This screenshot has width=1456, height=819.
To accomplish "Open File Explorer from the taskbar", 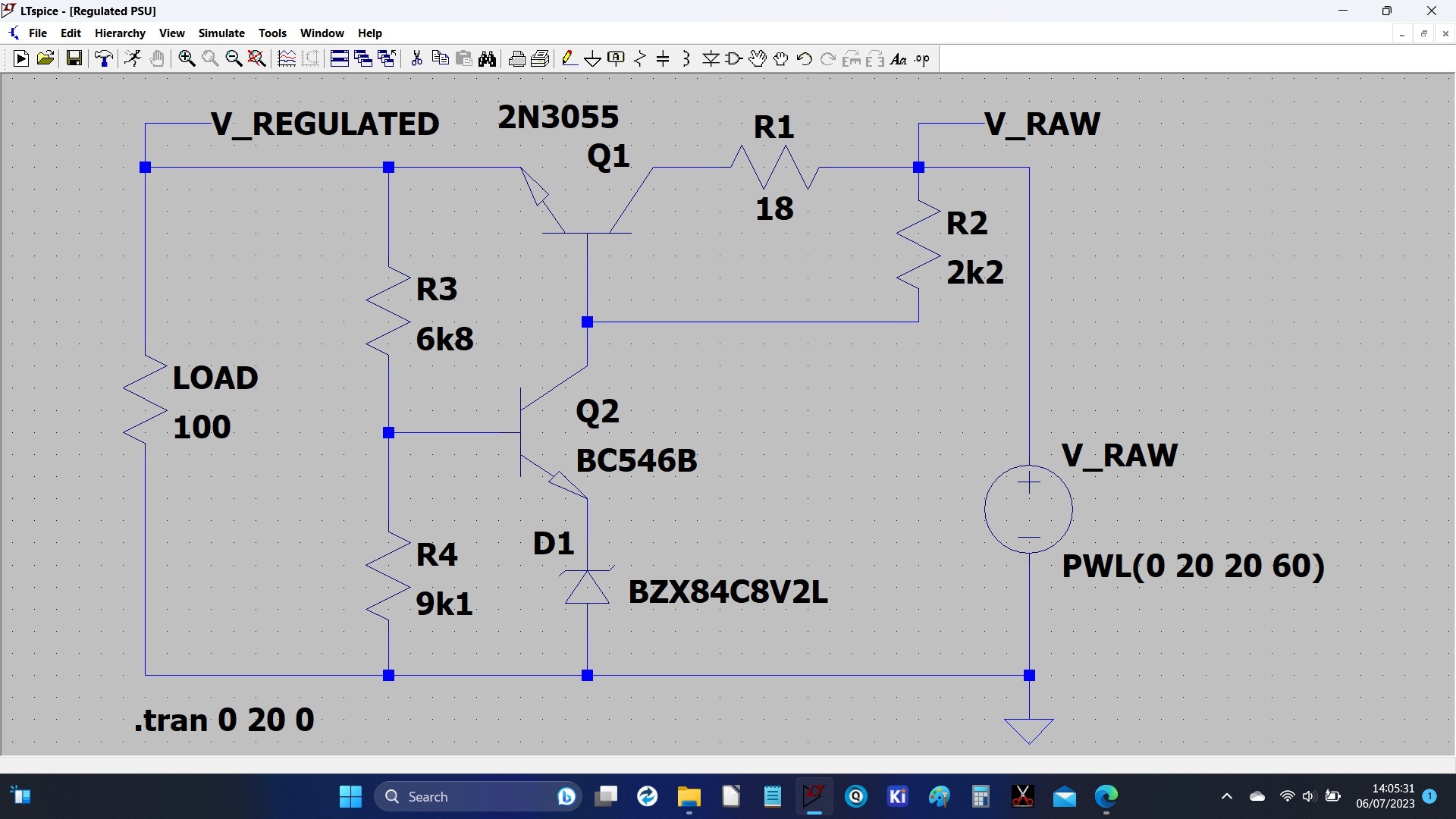I will click(689, 796).
